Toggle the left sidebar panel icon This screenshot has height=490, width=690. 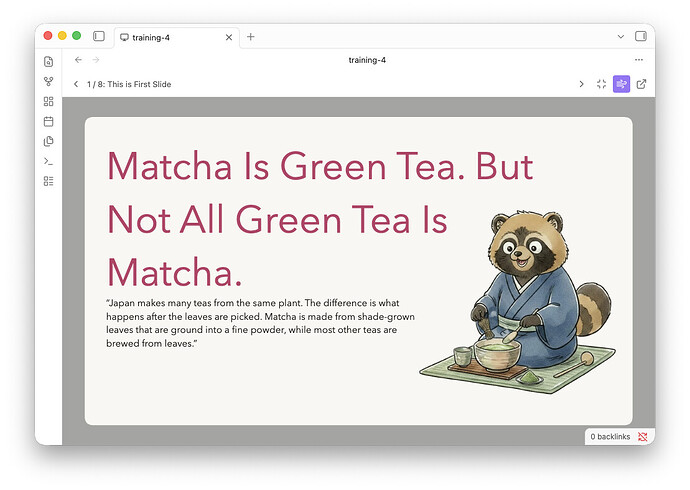99,36
